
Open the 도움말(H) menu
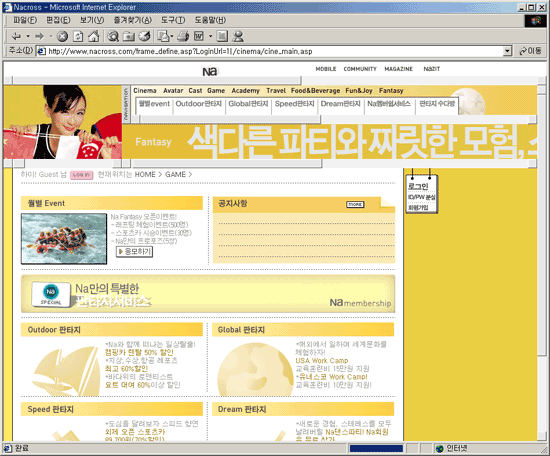point(210,20)
